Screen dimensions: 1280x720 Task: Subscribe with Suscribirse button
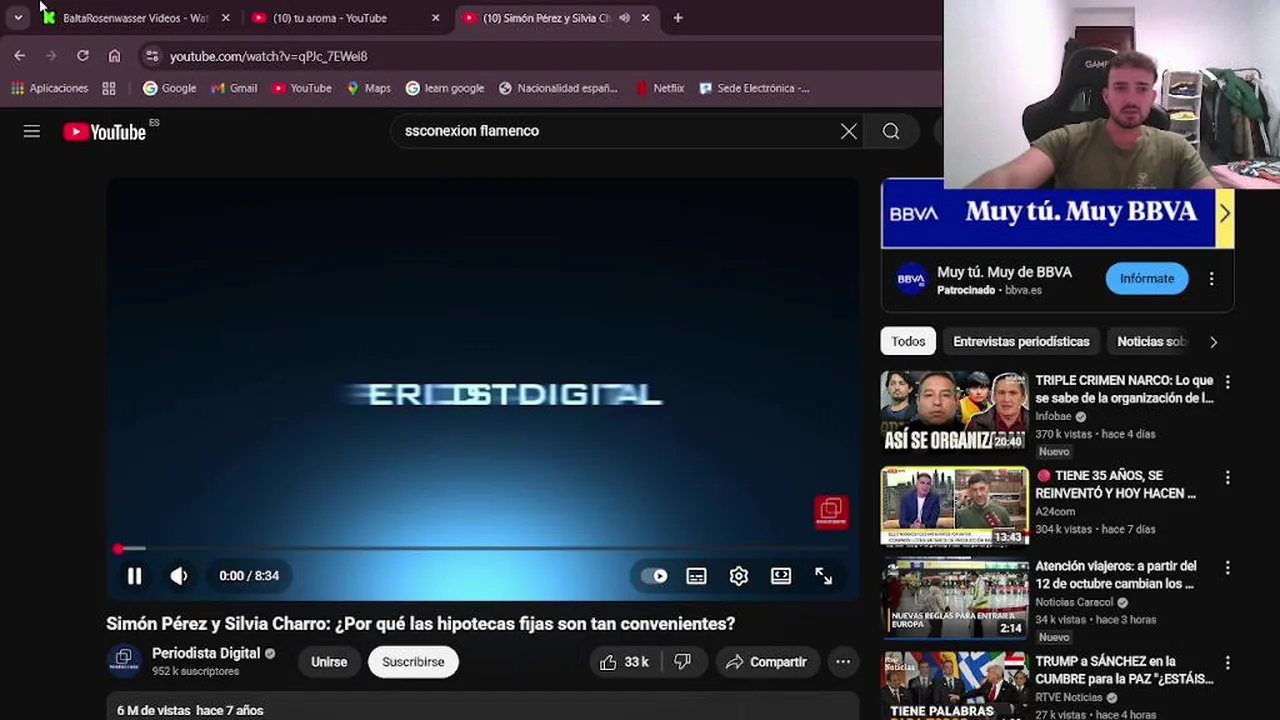(x=413, y=662)
